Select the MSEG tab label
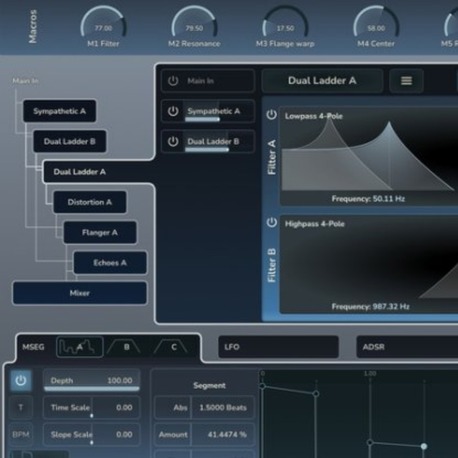The width and height of the screenshot is (458, 458). coord(33,347)
